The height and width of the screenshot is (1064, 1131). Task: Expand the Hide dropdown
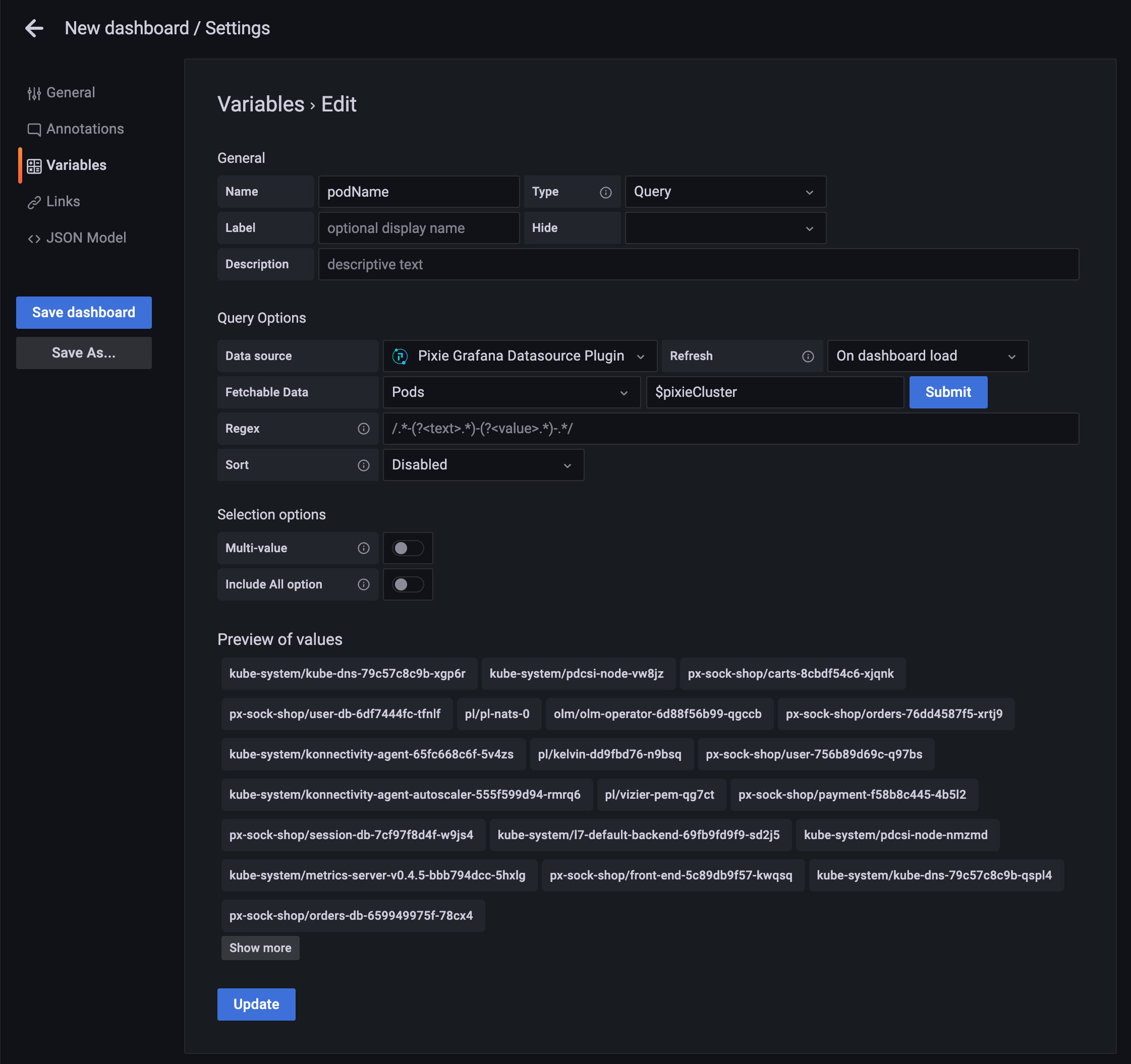pyautogui.click(x=725, y=228)
